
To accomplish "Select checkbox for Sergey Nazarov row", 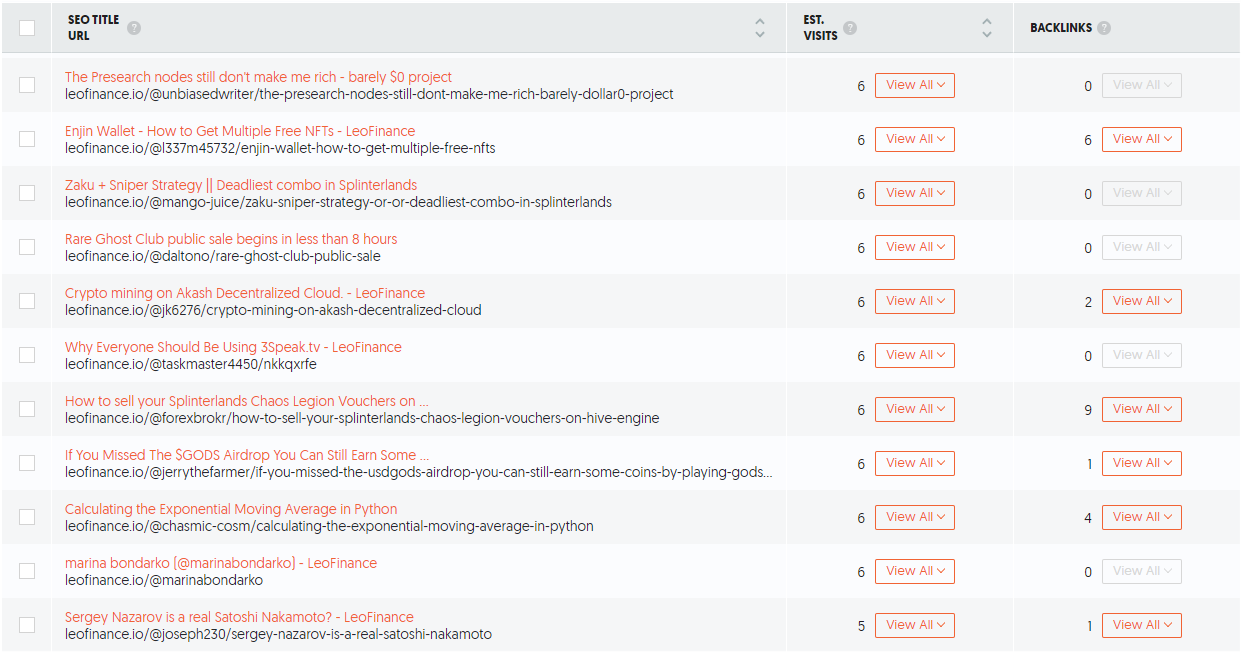I will point(27,625).
